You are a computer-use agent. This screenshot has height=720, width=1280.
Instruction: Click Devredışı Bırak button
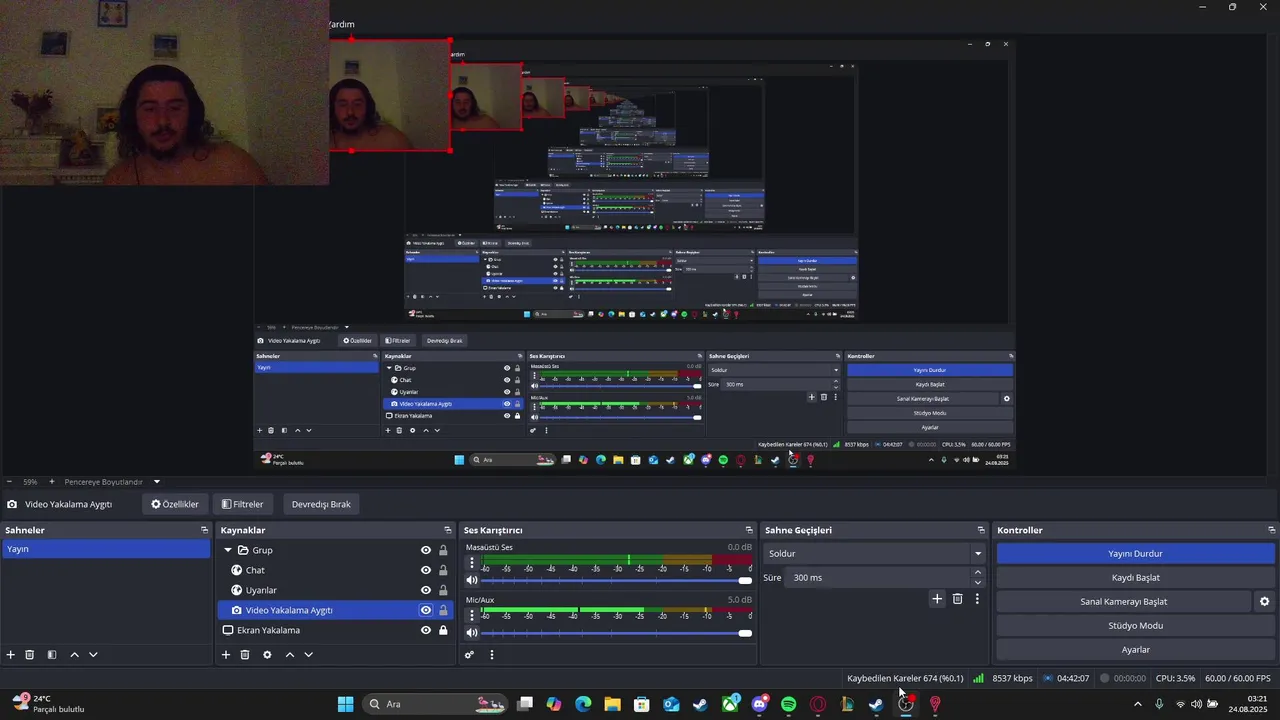pyautogui.click(x=321, y=504)
